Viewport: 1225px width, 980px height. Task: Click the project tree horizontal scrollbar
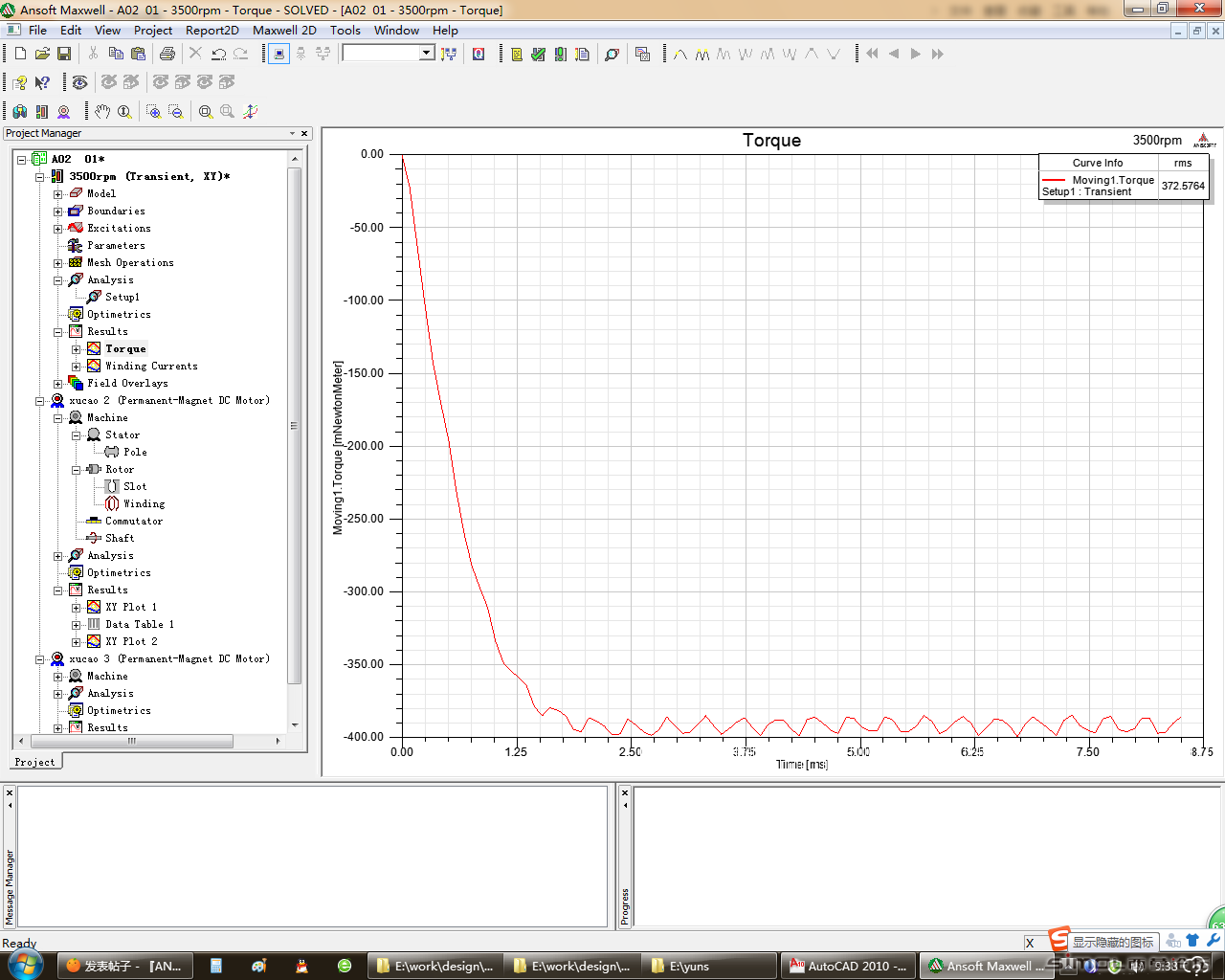click(131, 741)
